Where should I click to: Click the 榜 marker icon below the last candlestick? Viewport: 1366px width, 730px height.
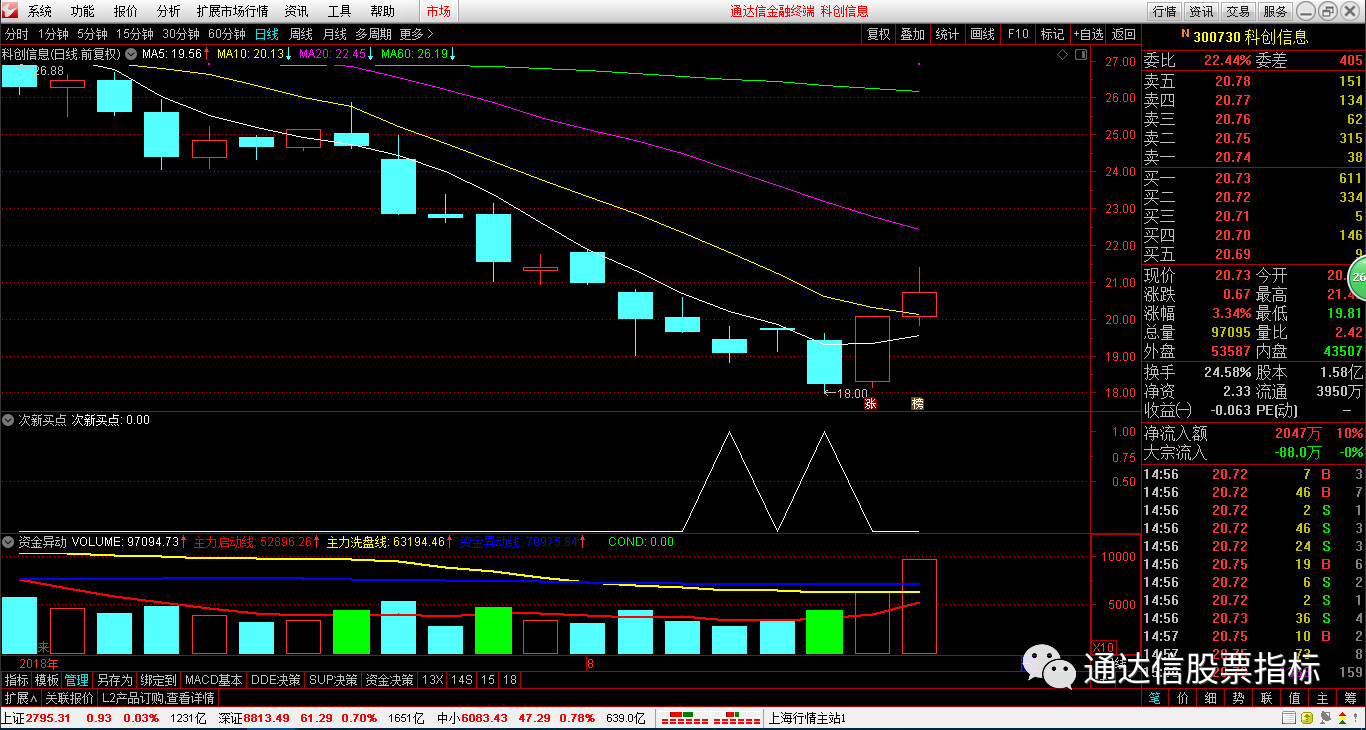[x=917, y=404]
